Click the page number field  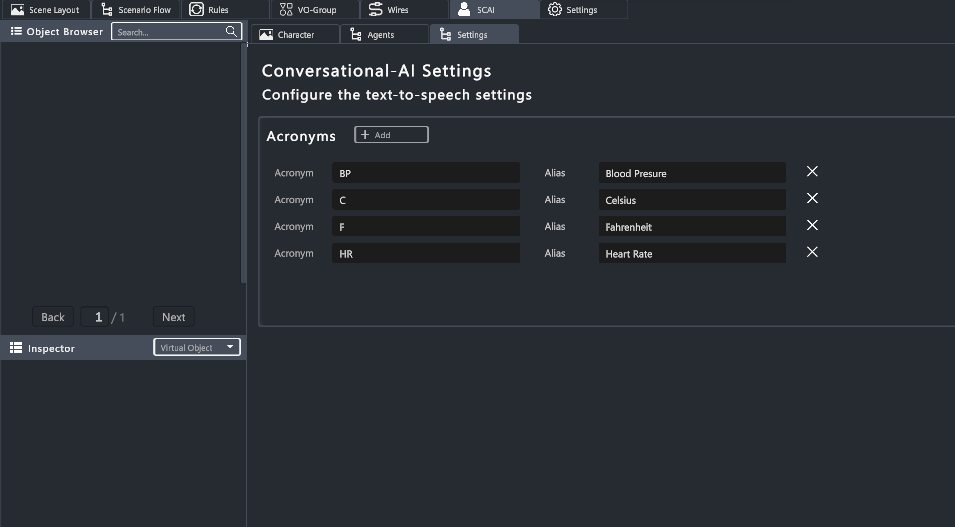click(98, 317)
